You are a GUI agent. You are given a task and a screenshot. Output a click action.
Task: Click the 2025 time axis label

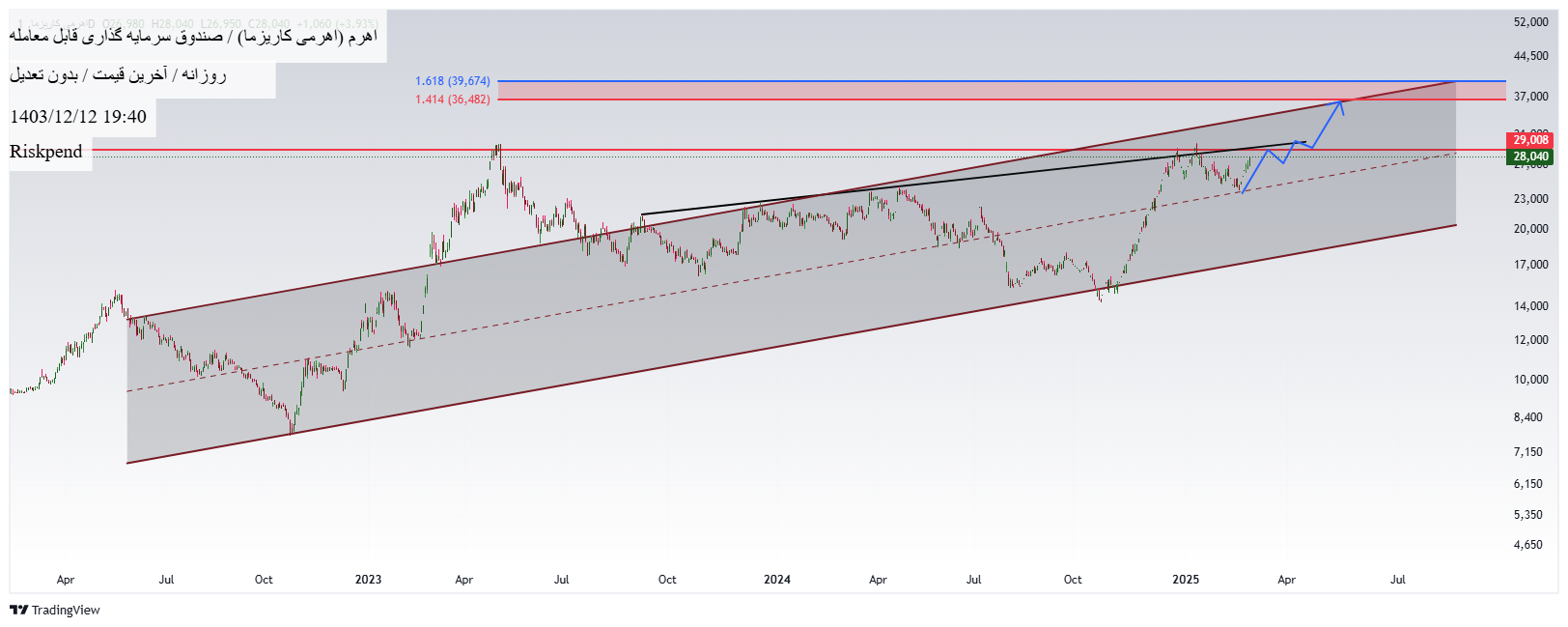click(1186, 580)
